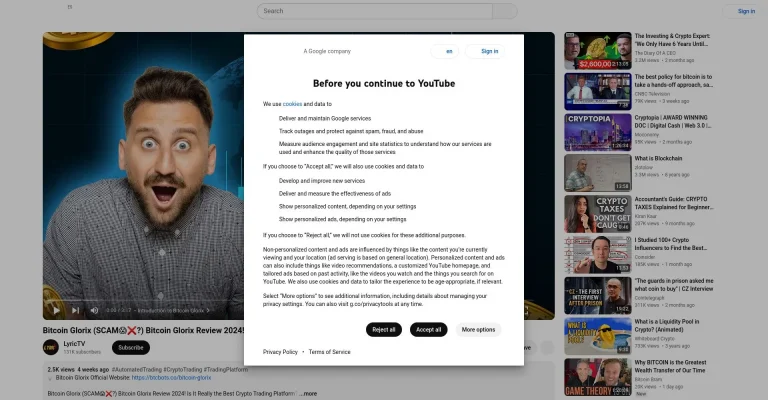The image size is (768, 400).
Task: Click the Reject all button
Action: (384, 329)
